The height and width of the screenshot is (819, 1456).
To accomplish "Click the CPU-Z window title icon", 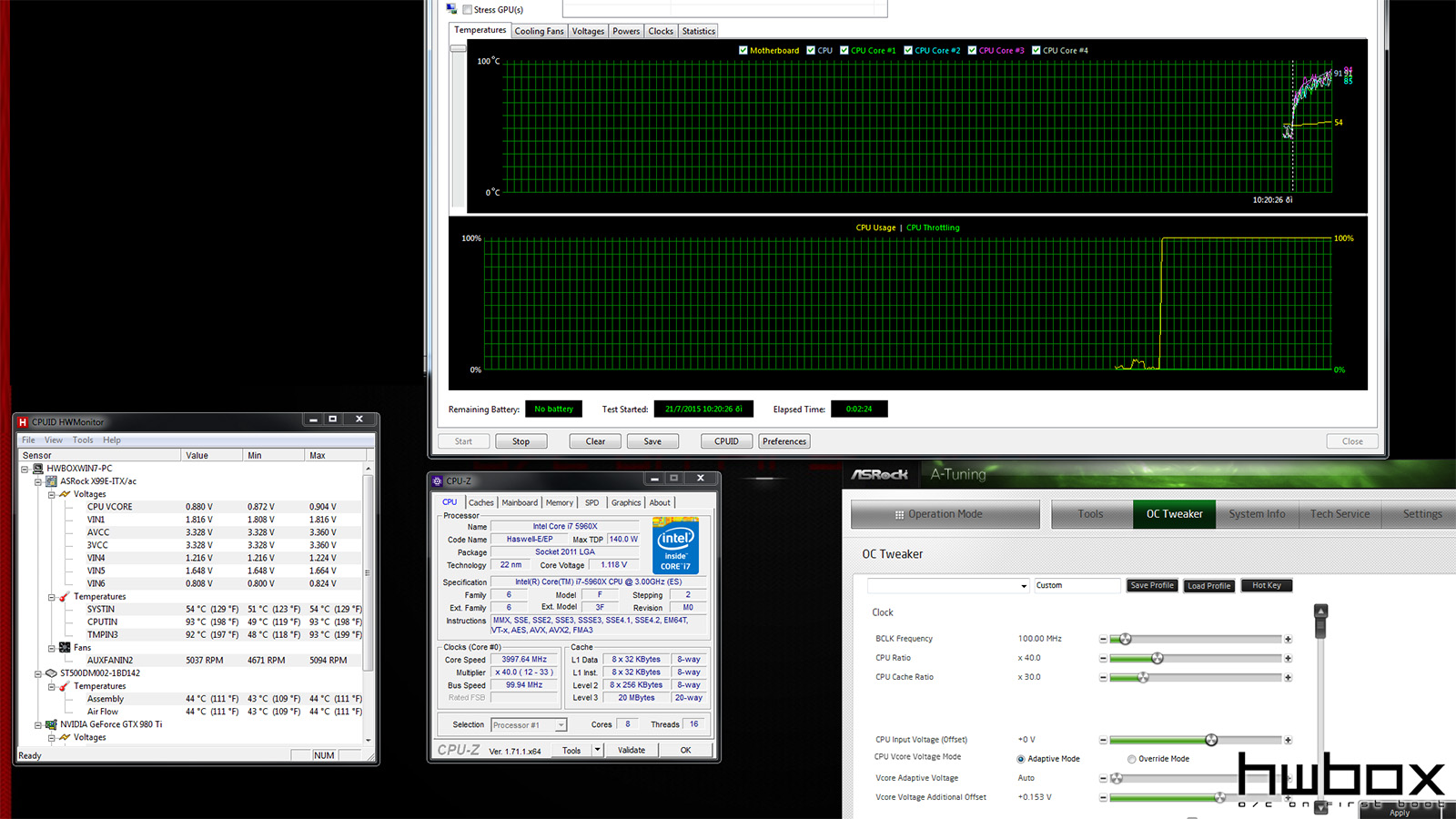I will pos(438,480).
